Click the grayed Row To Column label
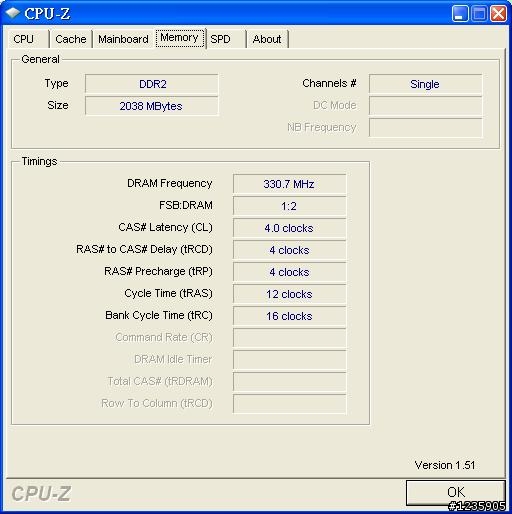512x514 pixels. [157, 403]
